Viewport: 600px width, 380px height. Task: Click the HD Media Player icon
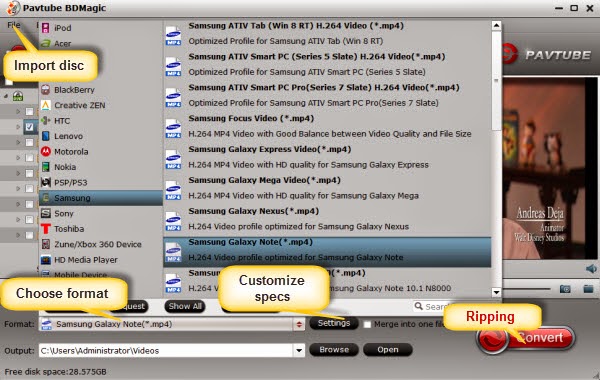point(46,260)
